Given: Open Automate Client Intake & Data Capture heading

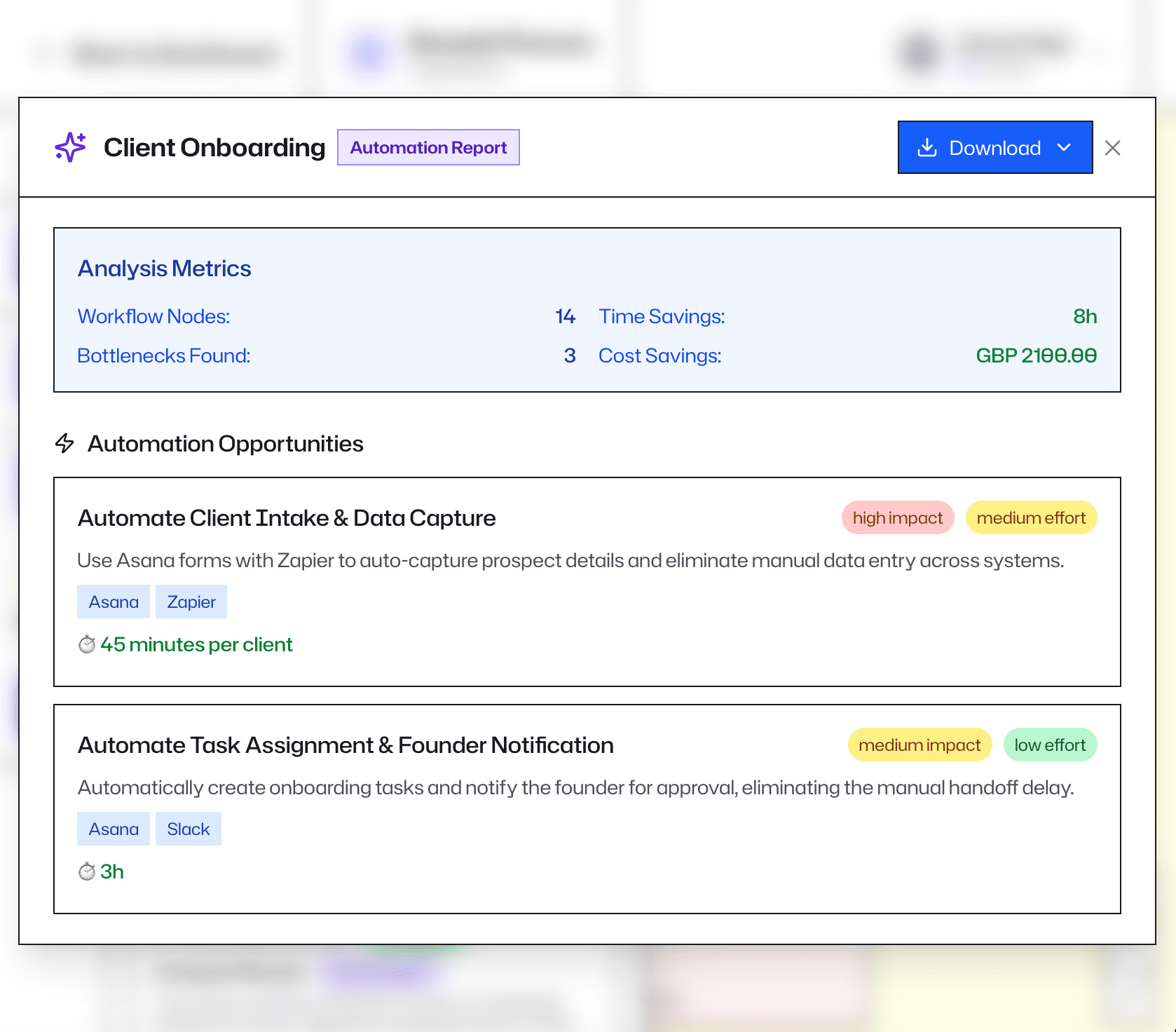Looking at the screenshot, I should point(287,517).
